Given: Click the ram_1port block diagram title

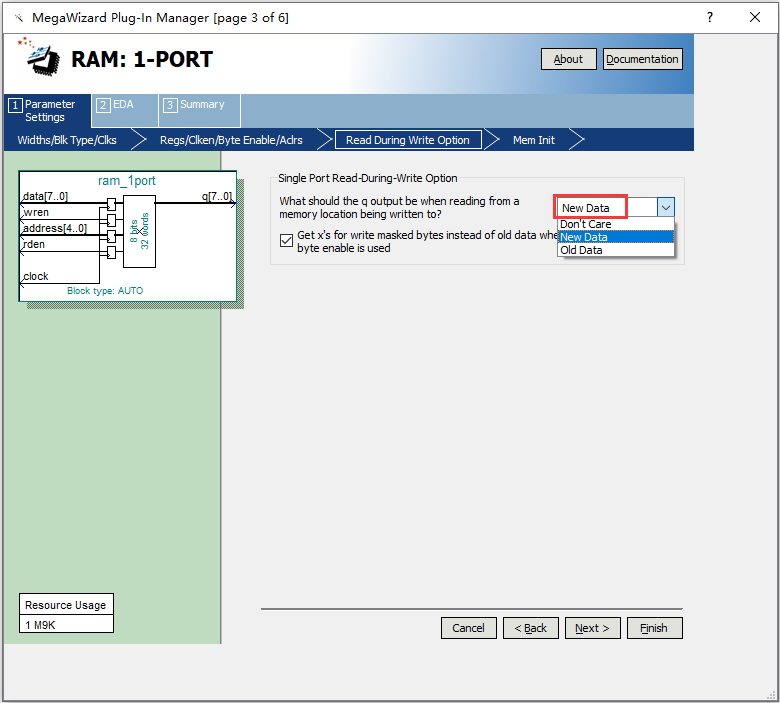Looking at the screenshot, I should click(127, 181).
